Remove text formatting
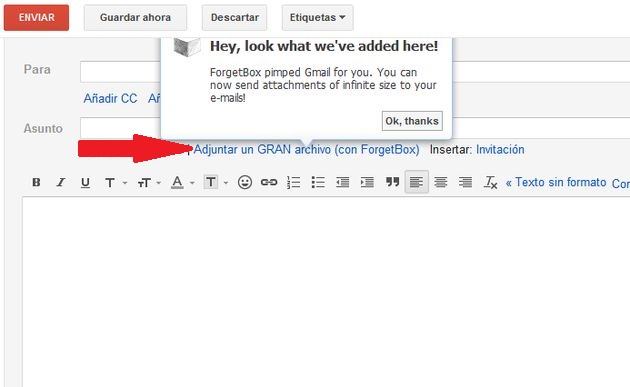This screenshot has width=630, height=387. [491, 182]
